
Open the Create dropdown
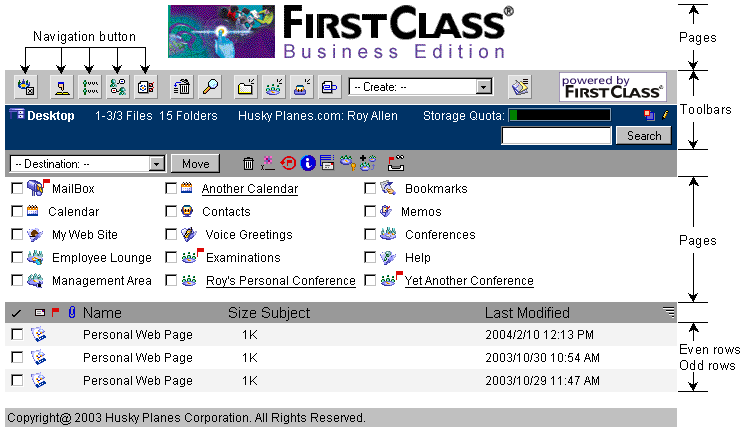421,87
